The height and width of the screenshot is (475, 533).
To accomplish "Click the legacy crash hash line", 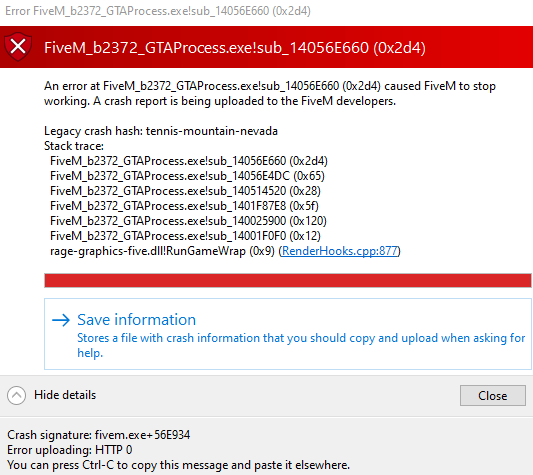I will (161, 131).
